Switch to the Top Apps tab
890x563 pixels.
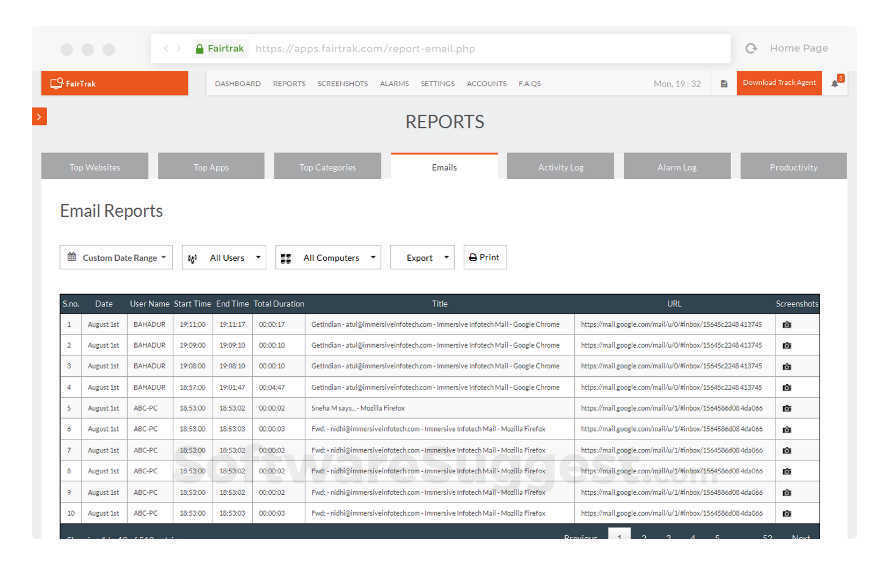tap(211, 166)
